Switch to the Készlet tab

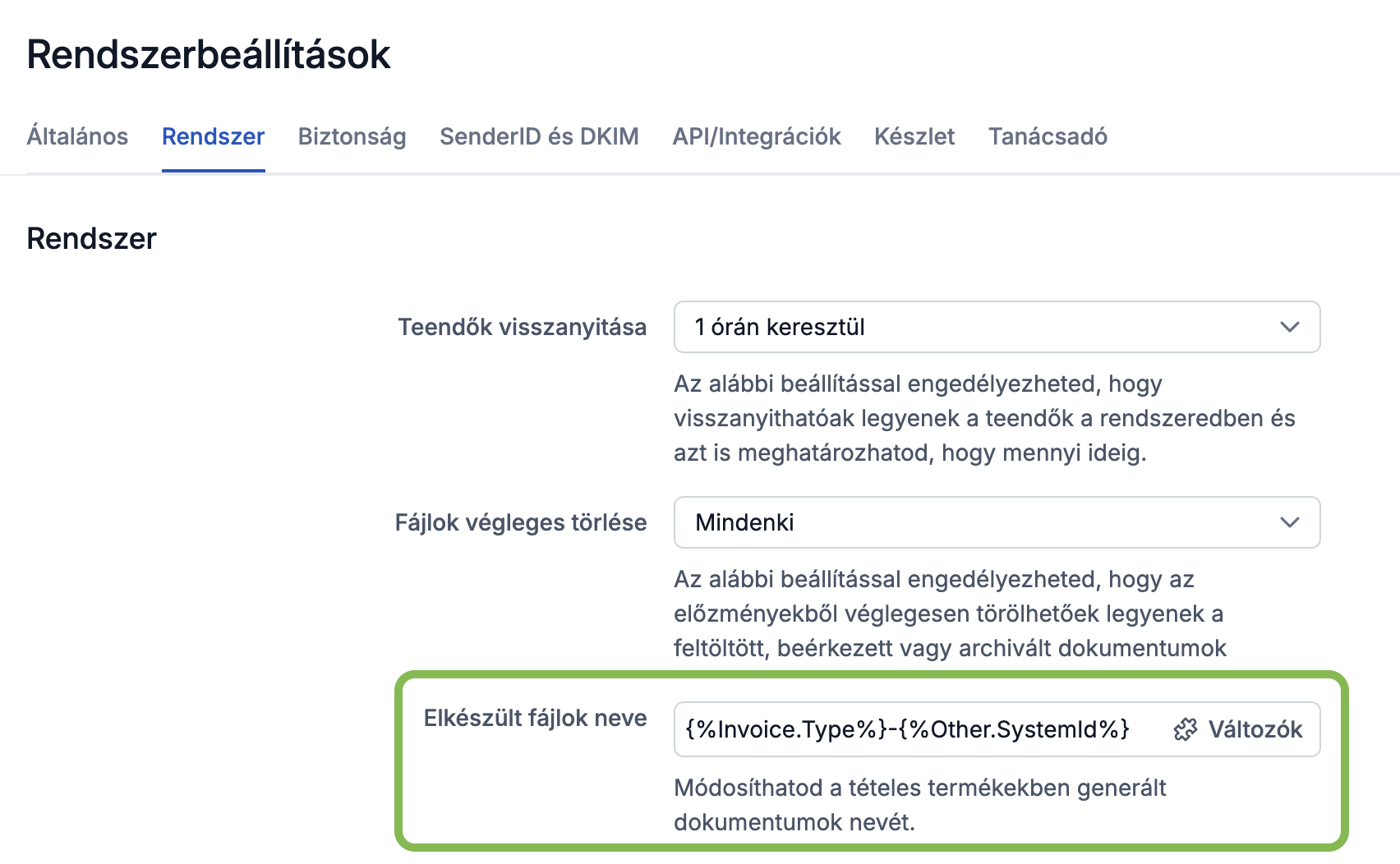click(x=914, y=136)
